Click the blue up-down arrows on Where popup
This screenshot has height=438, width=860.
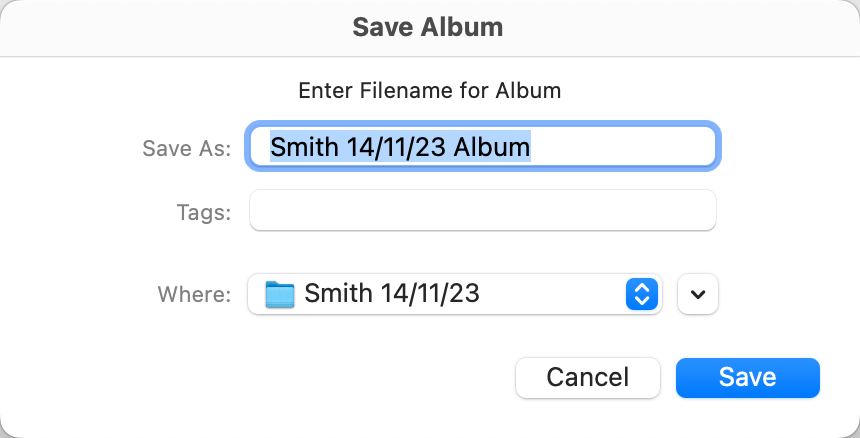[641, 294]
